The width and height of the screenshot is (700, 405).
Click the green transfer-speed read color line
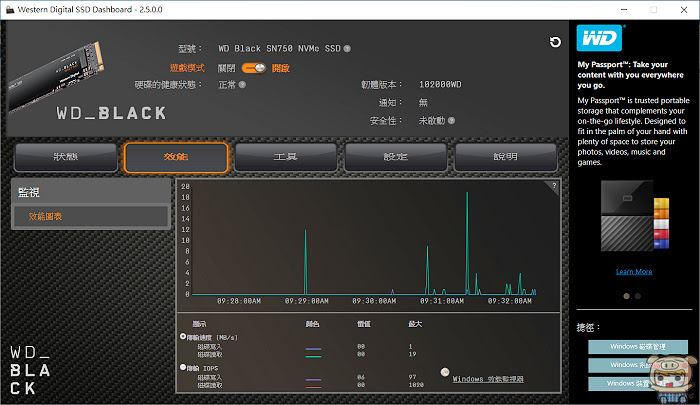(313, 356)
